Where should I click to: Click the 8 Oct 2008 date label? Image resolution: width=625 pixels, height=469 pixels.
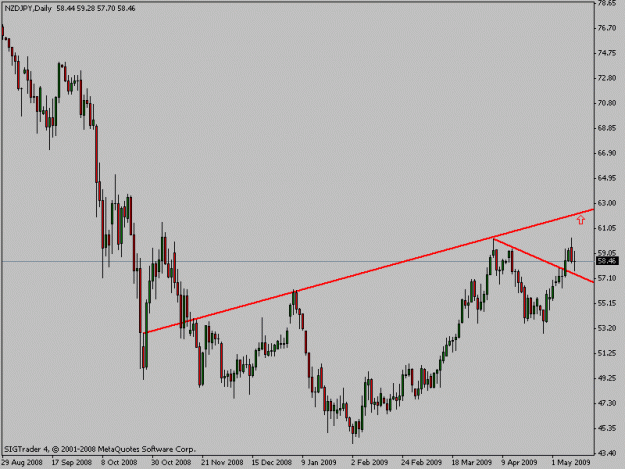119,463
